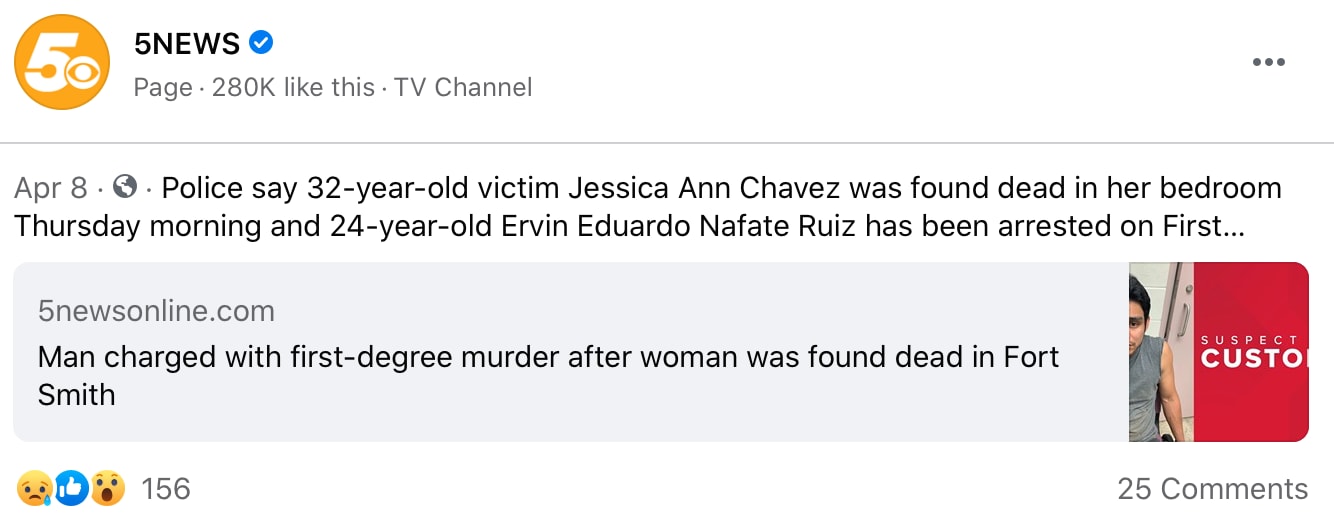Click the suspect photo thumbnail
Viewport: 1334px width, 530px height.
click(1161, 352)
